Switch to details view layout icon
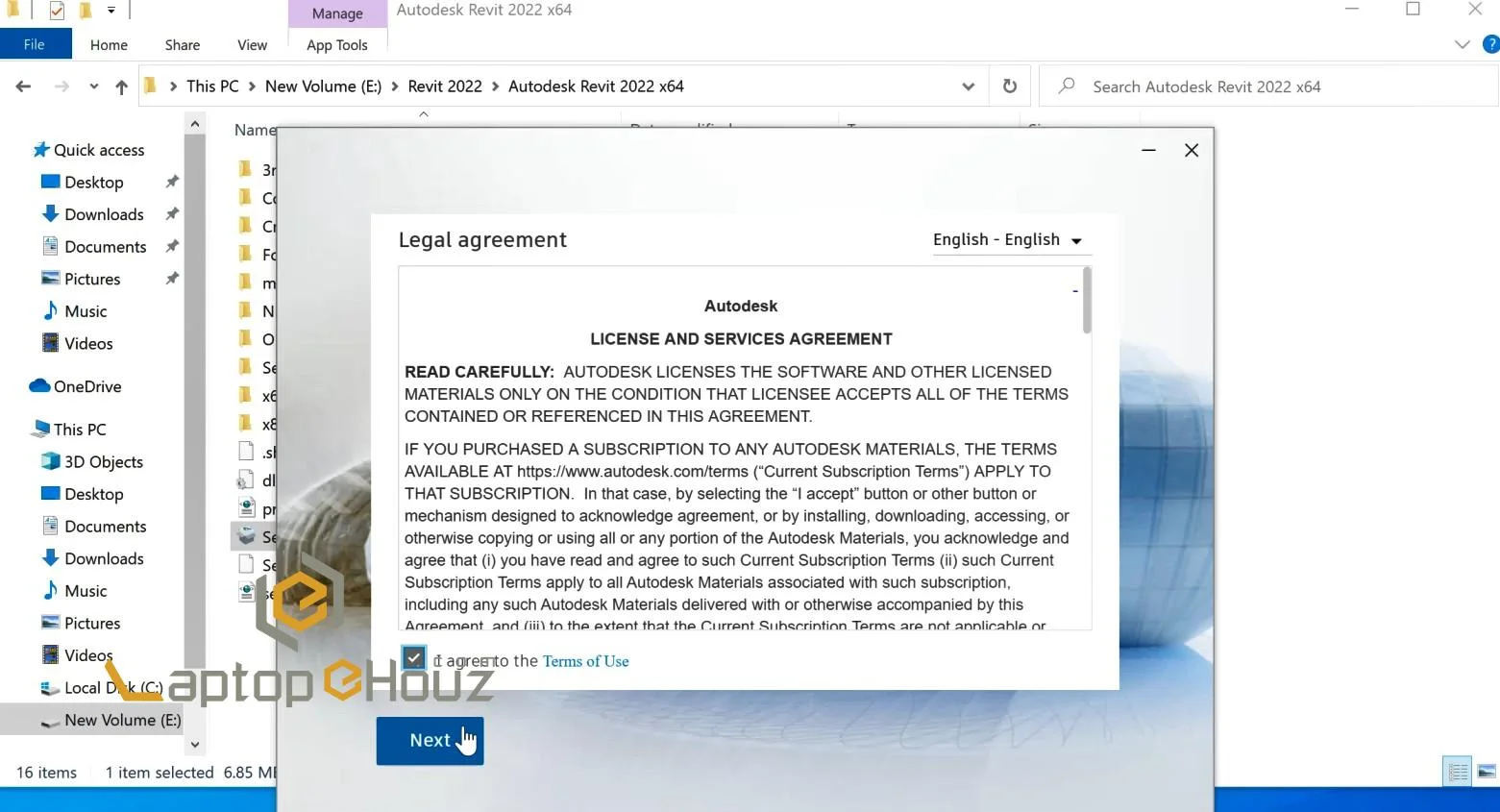This screenshot has width=1500, height=812. coord(1458,772)
